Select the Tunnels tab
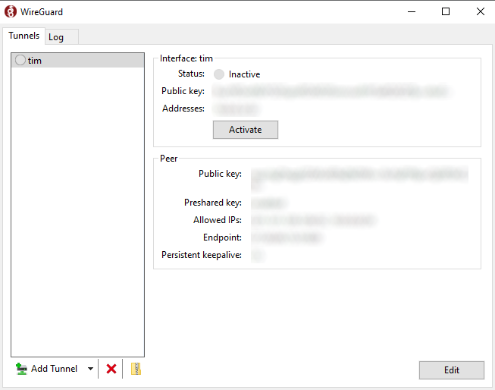 coord(24,36)
